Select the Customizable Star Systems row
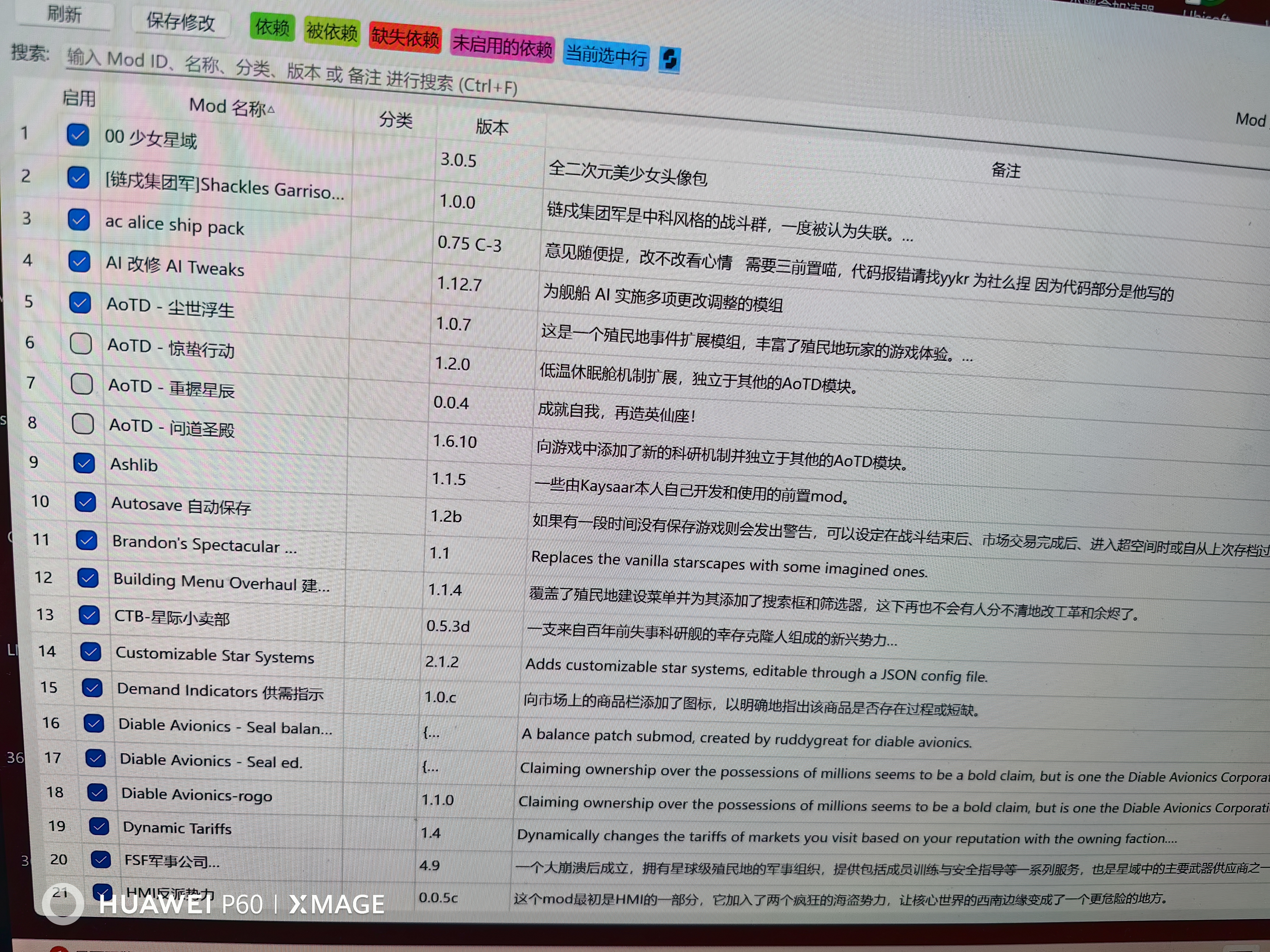 (x=215, y=655)
